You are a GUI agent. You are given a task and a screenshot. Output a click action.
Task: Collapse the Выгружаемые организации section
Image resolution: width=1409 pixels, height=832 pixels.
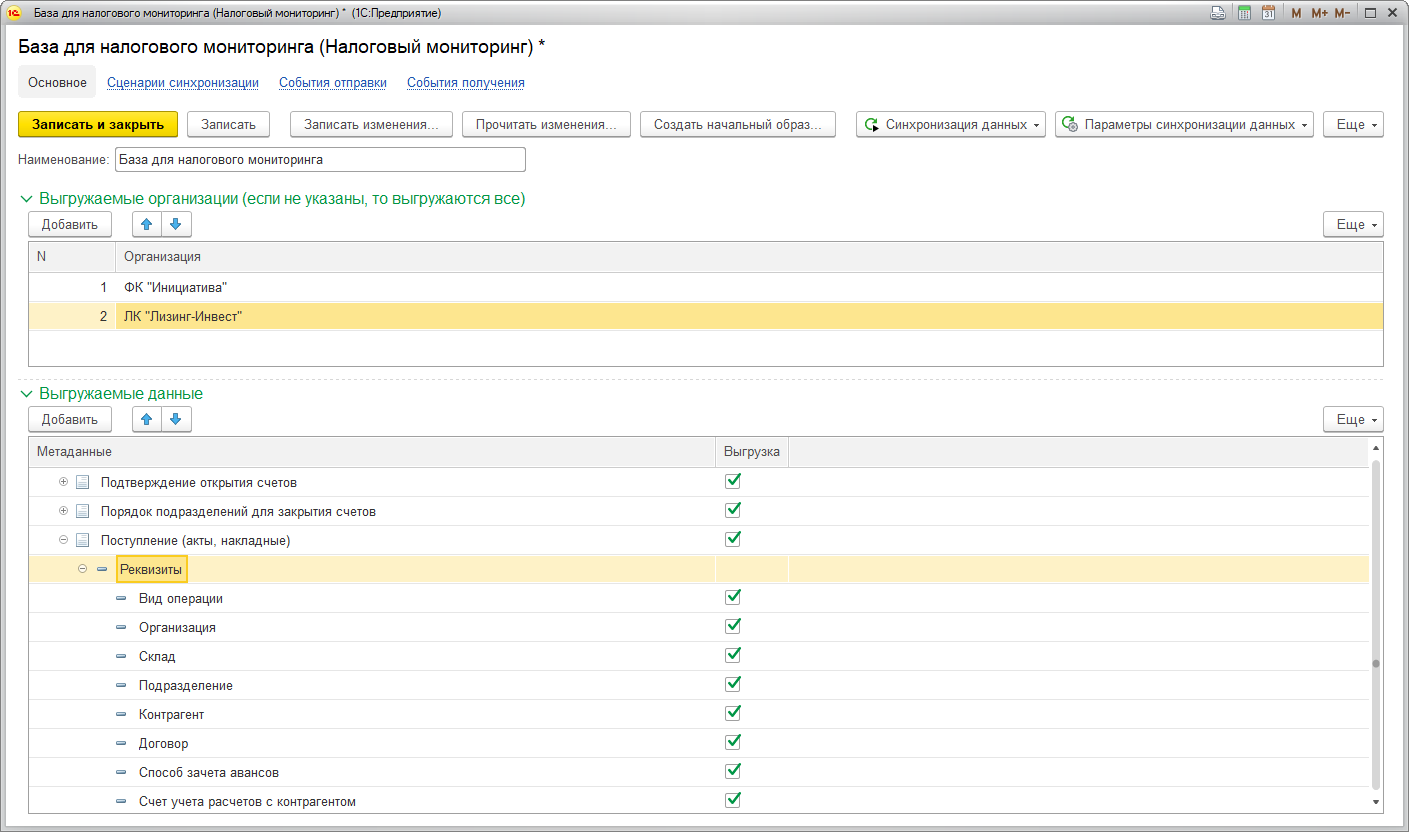click(x=26, y=199)
